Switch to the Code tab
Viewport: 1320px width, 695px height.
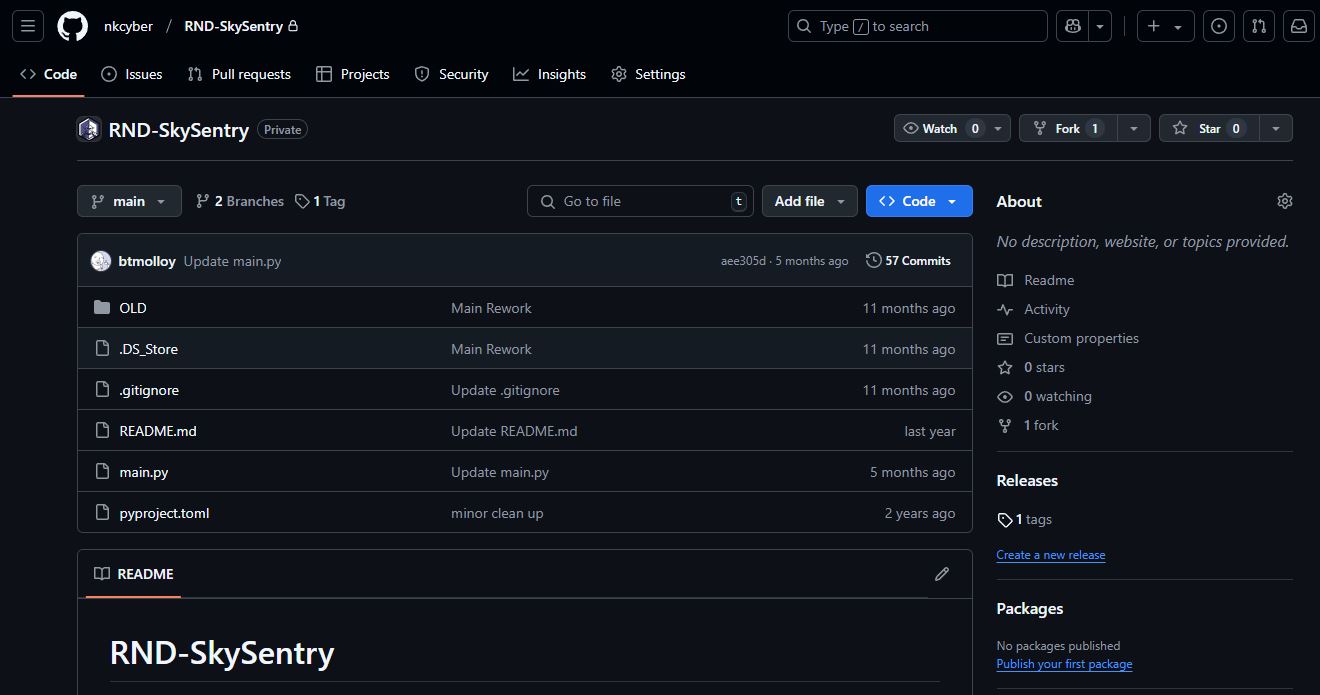(x=48, y=74)
